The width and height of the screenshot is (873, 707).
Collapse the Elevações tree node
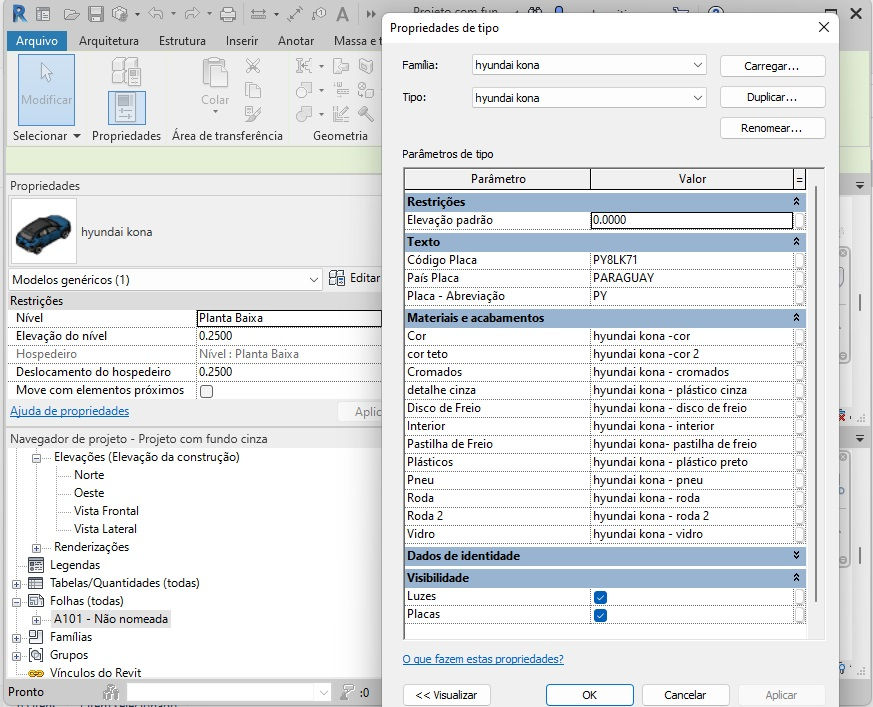tap(37, 458)
